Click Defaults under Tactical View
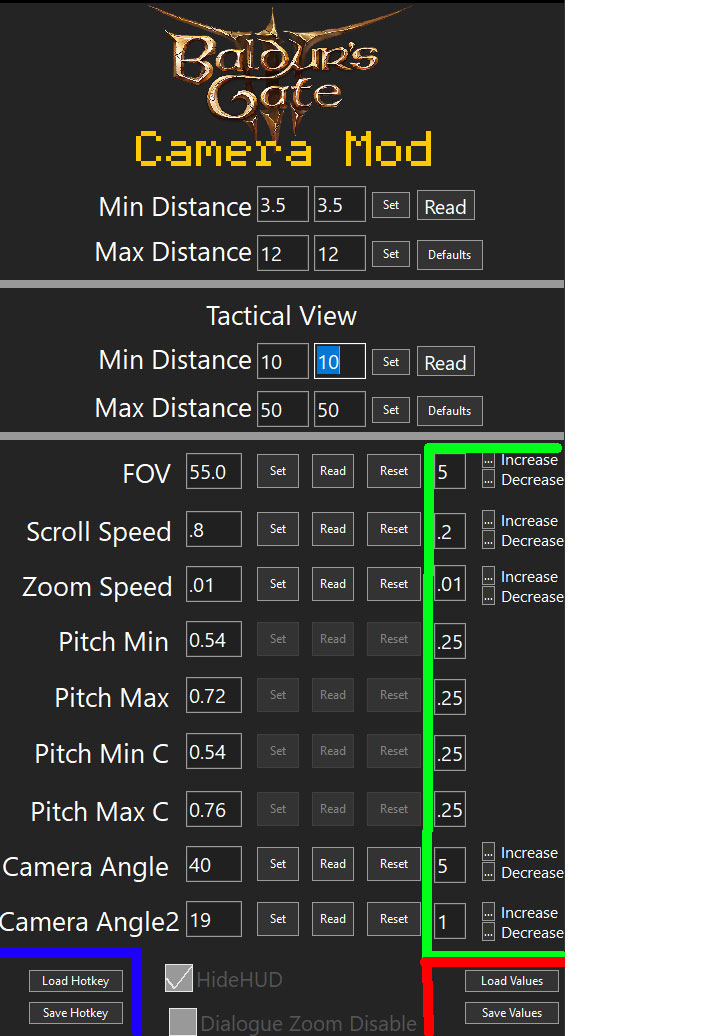720x1036 pixels. pyautogui.click(x=449, y=411)
